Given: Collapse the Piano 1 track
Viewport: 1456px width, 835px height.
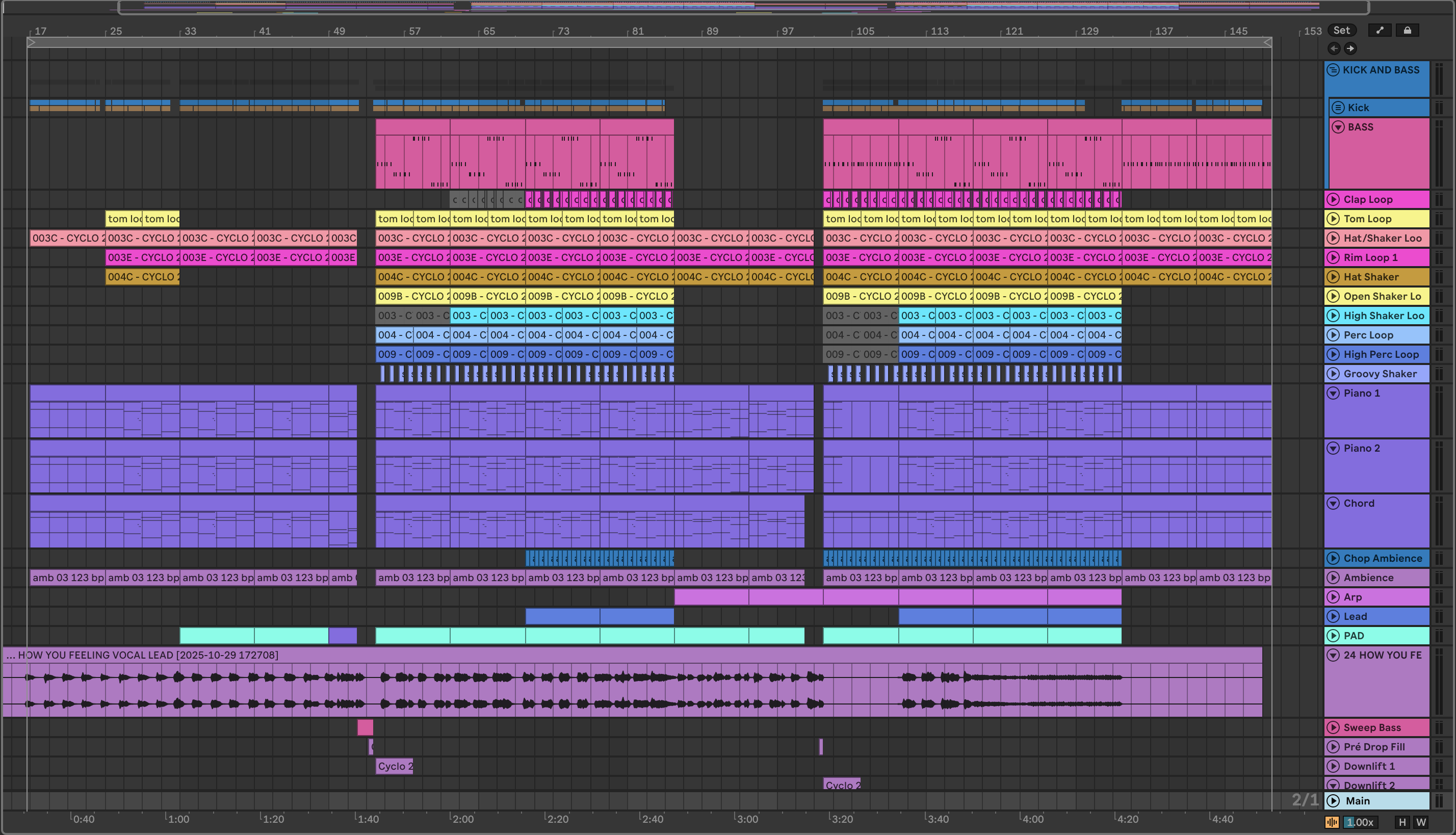Looking at the screenshot, I should pos(1333,394).
